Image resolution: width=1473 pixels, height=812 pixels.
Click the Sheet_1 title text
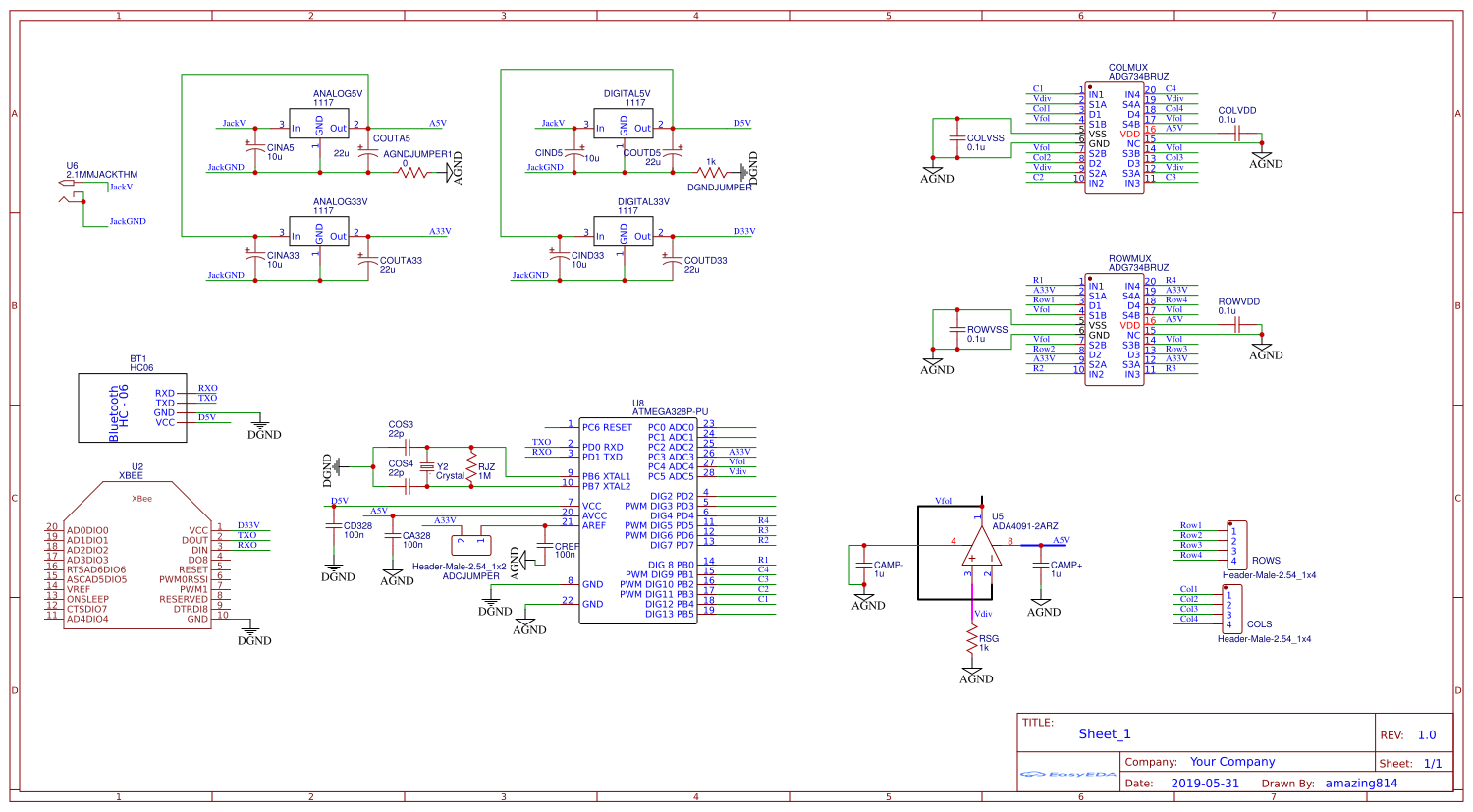tap(1105, 734)
